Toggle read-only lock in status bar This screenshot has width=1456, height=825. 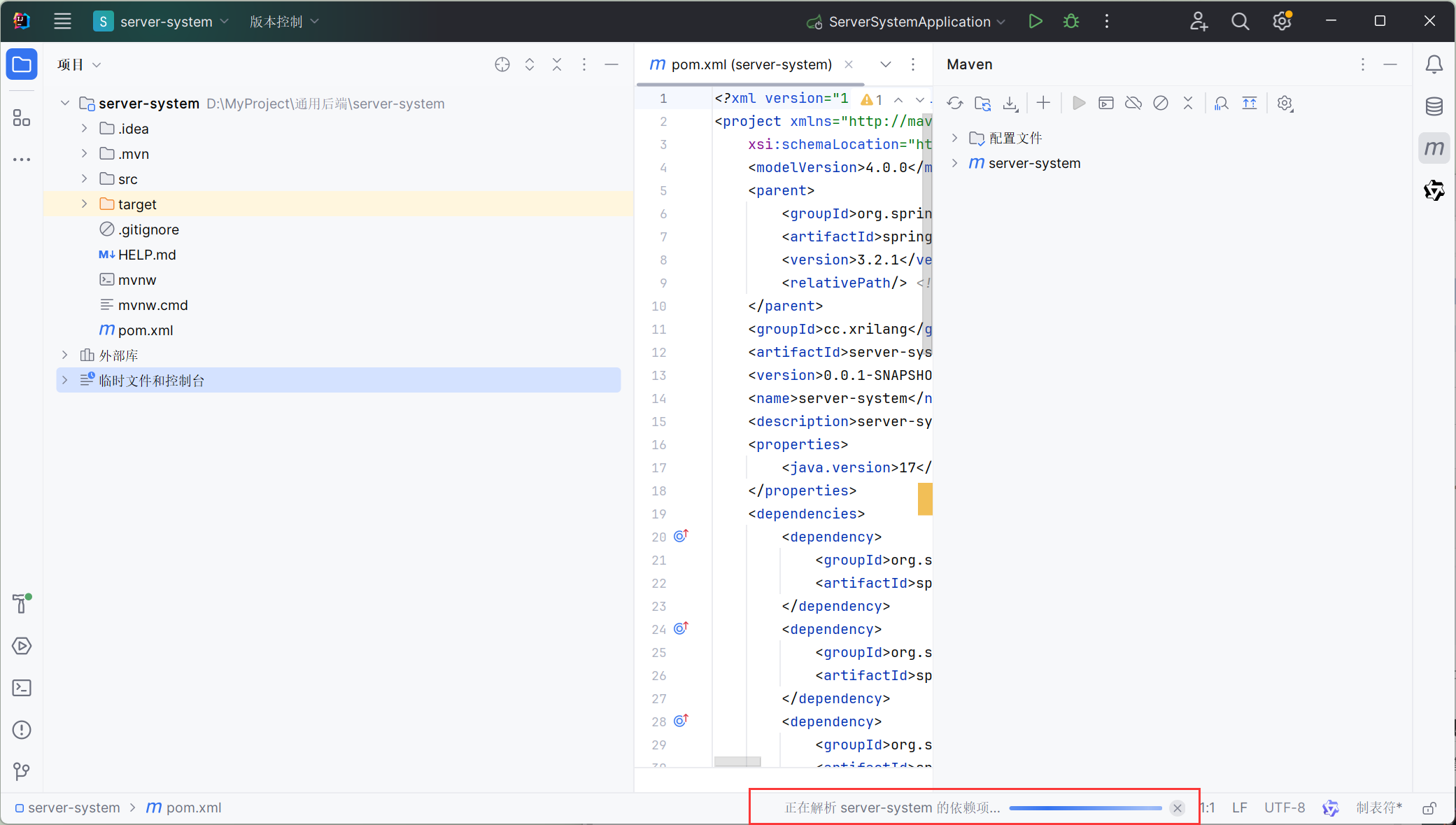(x=1430, y=808)
